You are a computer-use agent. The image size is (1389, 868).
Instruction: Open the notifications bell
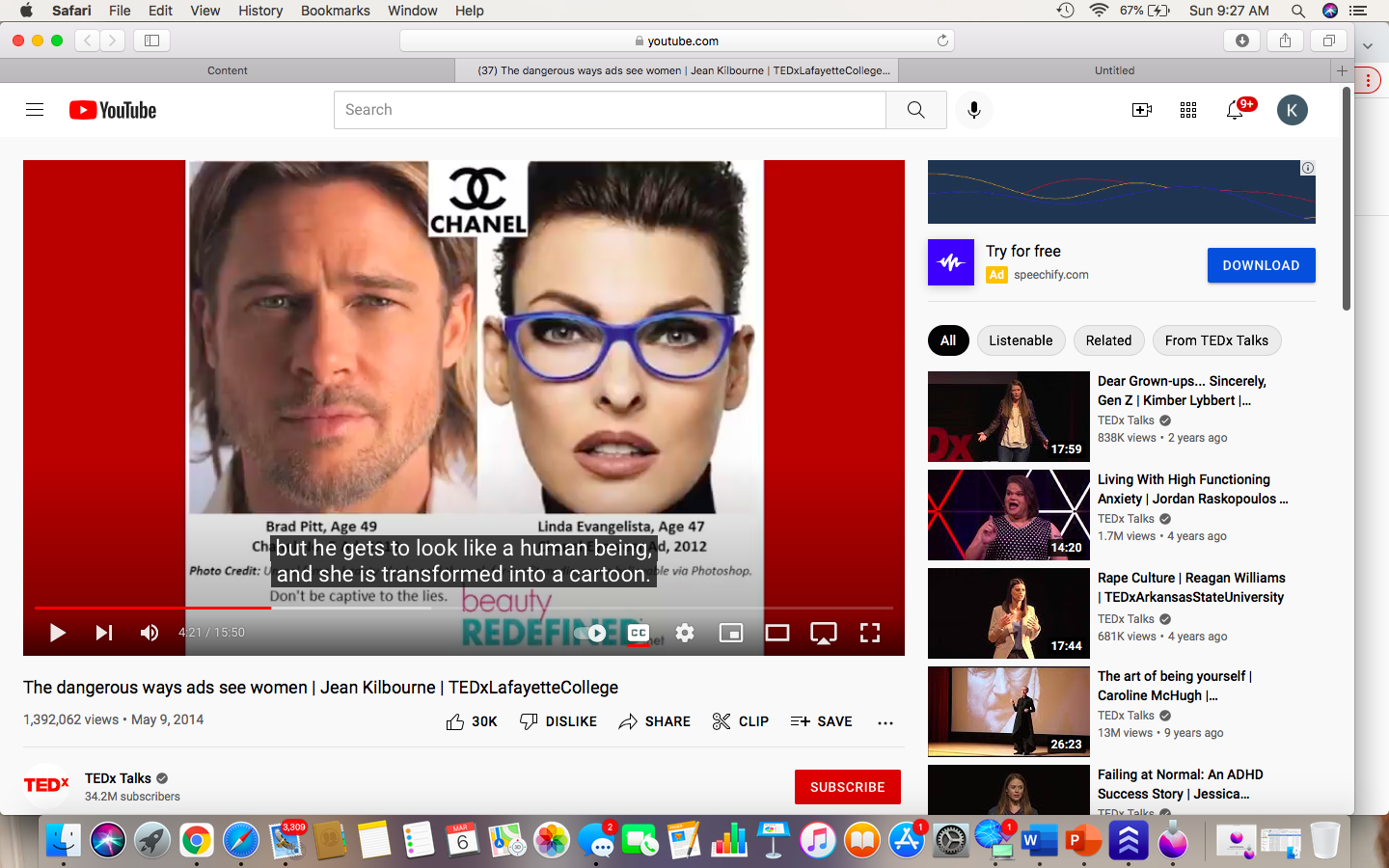coord(1235,110)
